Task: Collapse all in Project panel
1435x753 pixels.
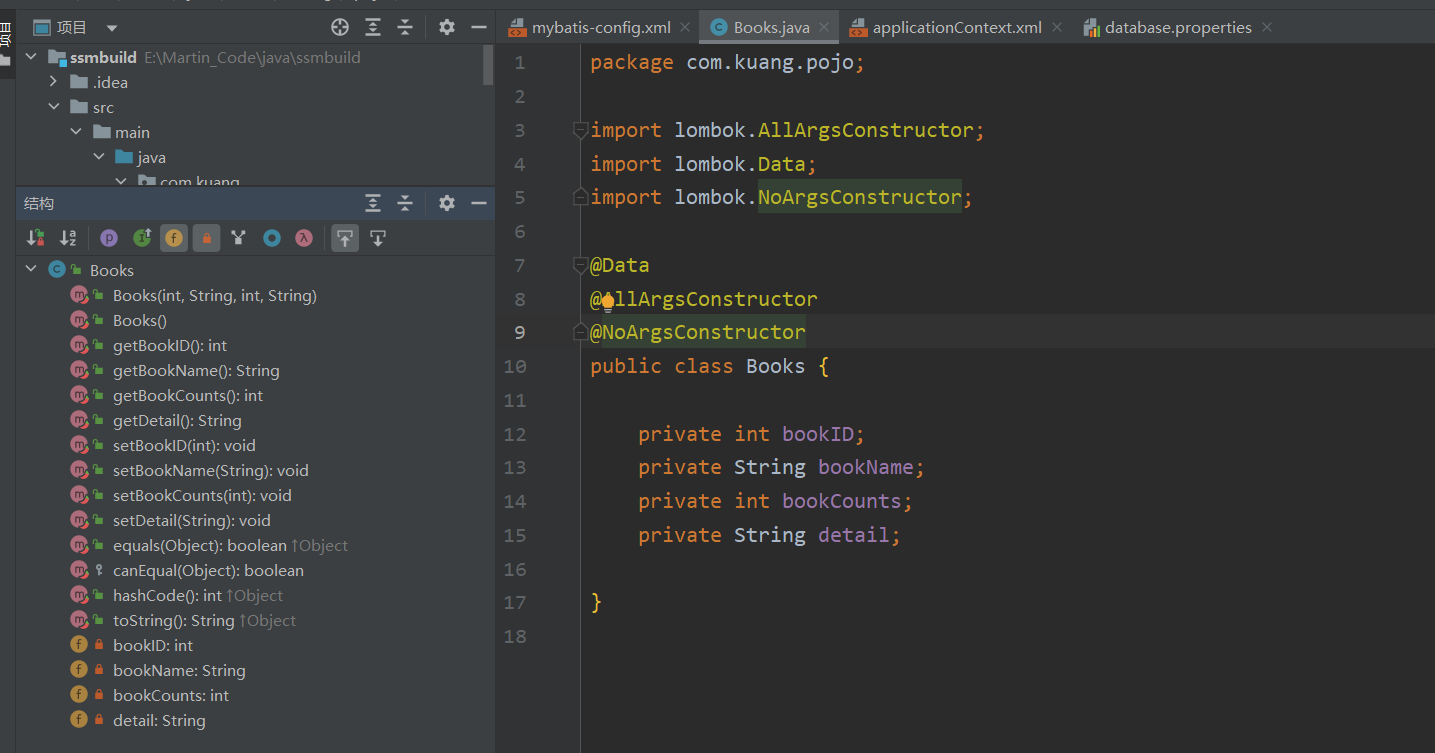Action: (x=405, y=27)
